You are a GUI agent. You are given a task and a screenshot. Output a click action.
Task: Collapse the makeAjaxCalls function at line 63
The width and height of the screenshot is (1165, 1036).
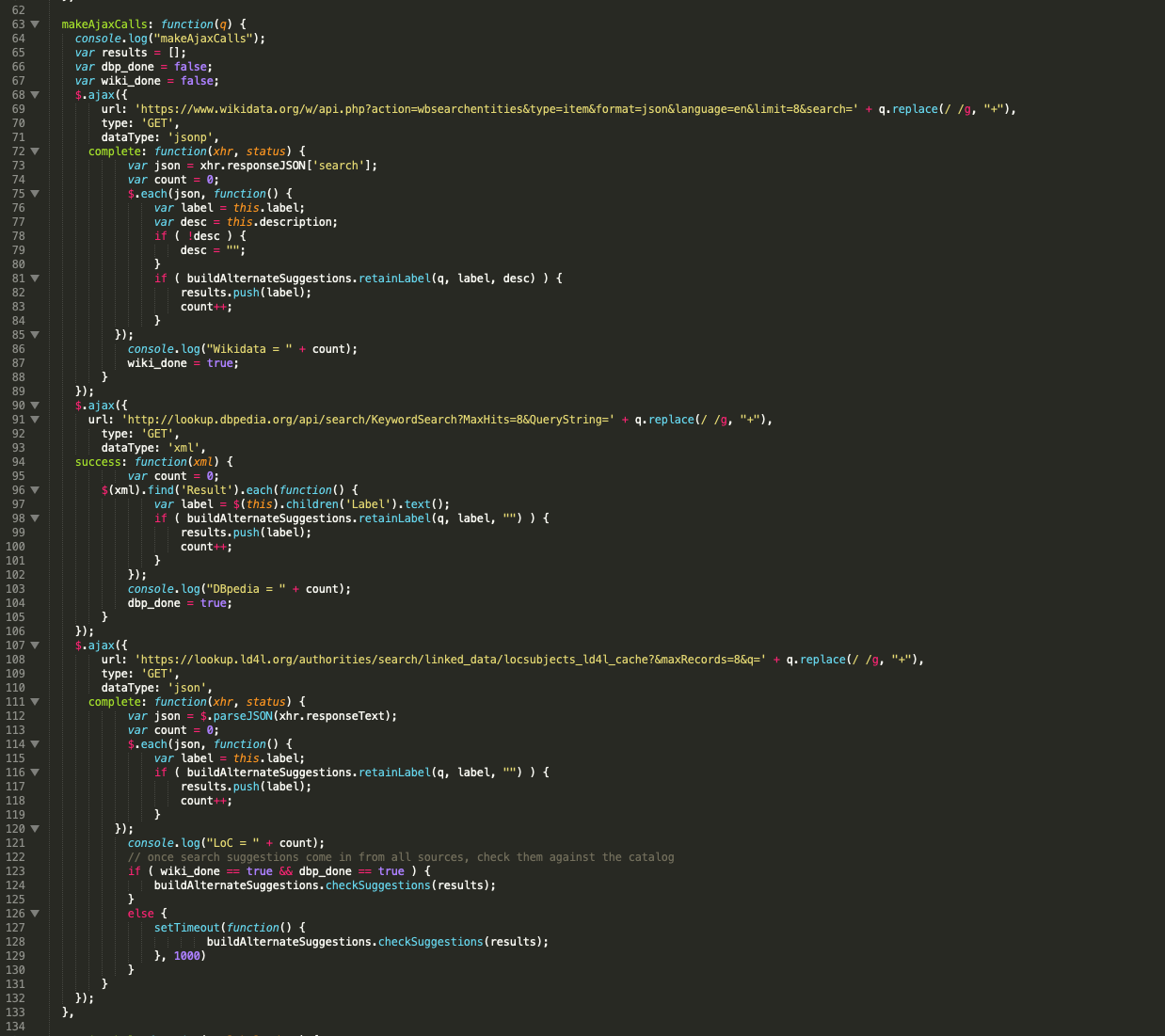(x=35, y=24)
